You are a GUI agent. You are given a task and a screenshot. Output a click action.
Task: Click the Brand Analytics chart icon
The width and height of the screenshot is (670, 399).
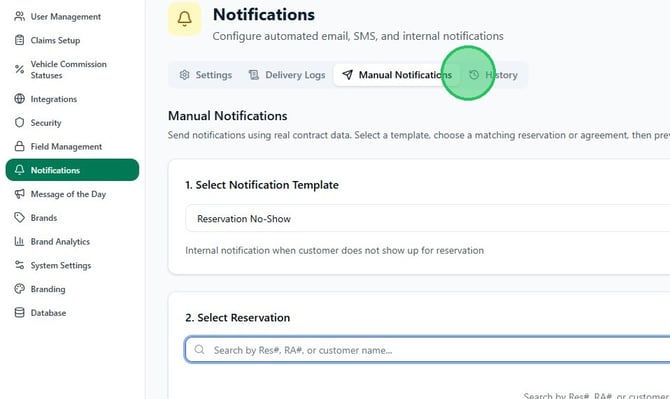pos(19,241)
